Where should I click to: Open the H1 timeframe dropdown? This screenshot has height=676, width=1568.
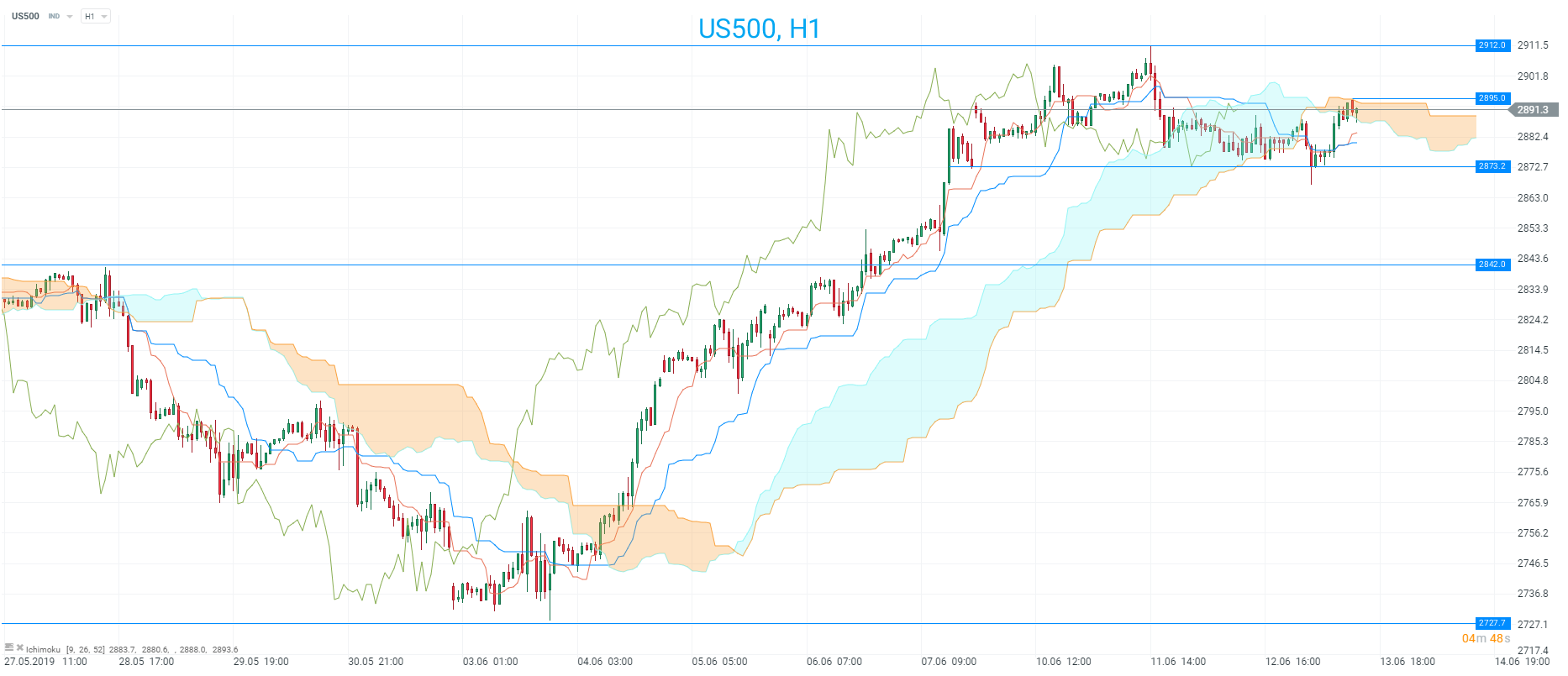point(95,17)
